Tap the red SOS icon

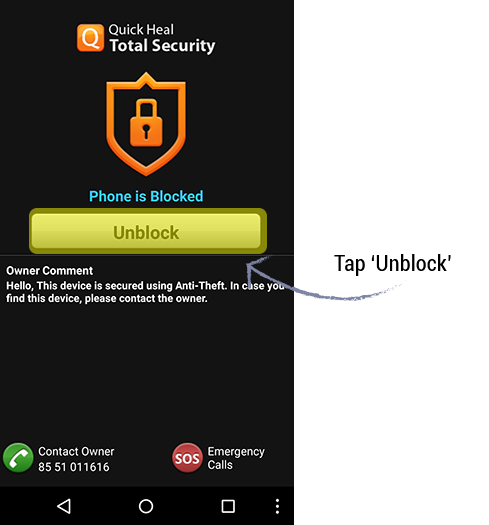tap(187, 458)
